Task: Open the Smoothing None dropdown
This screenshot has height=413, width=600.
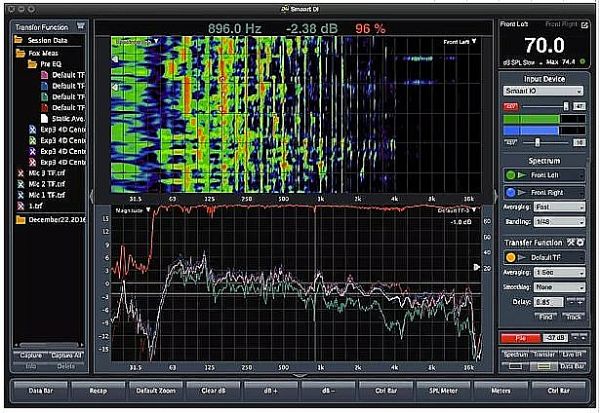Action: [559, 287]
